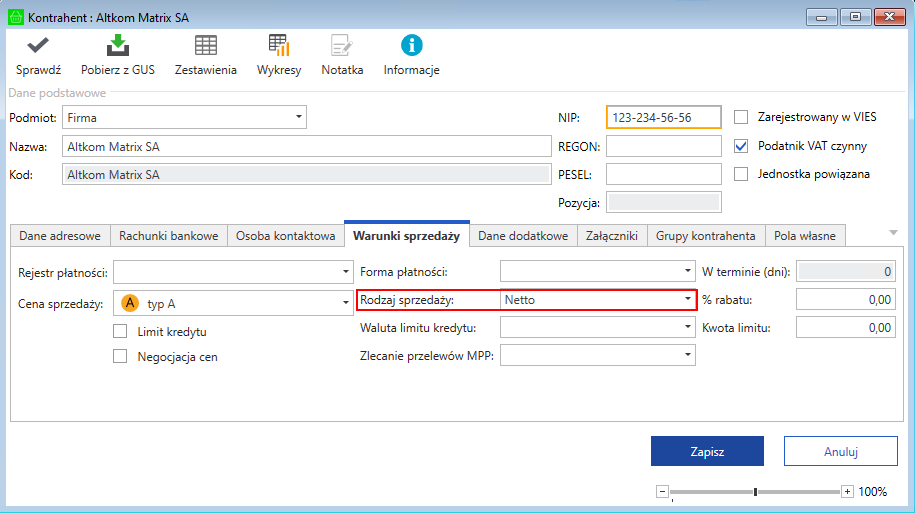Enable Zarejestrowany w VIES checkbox
The height and width of the screenshot is (513, 915).
741,117
